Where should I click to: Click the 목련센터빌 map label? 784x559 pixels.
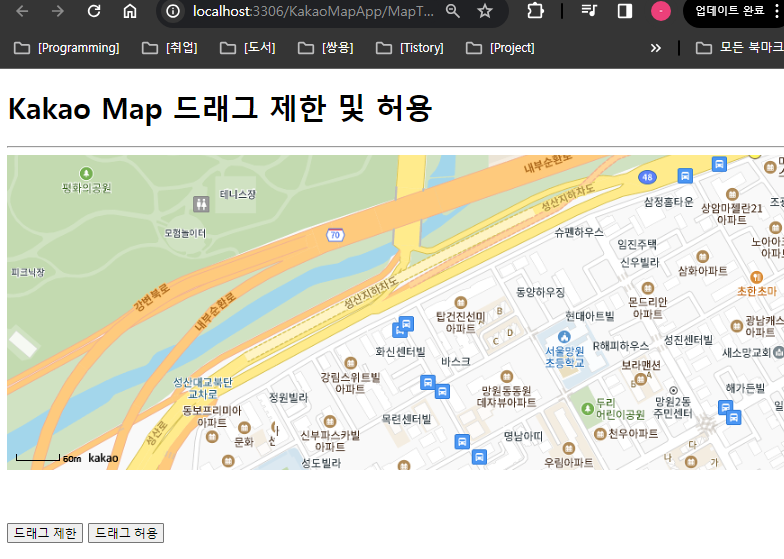pos(406,419)
